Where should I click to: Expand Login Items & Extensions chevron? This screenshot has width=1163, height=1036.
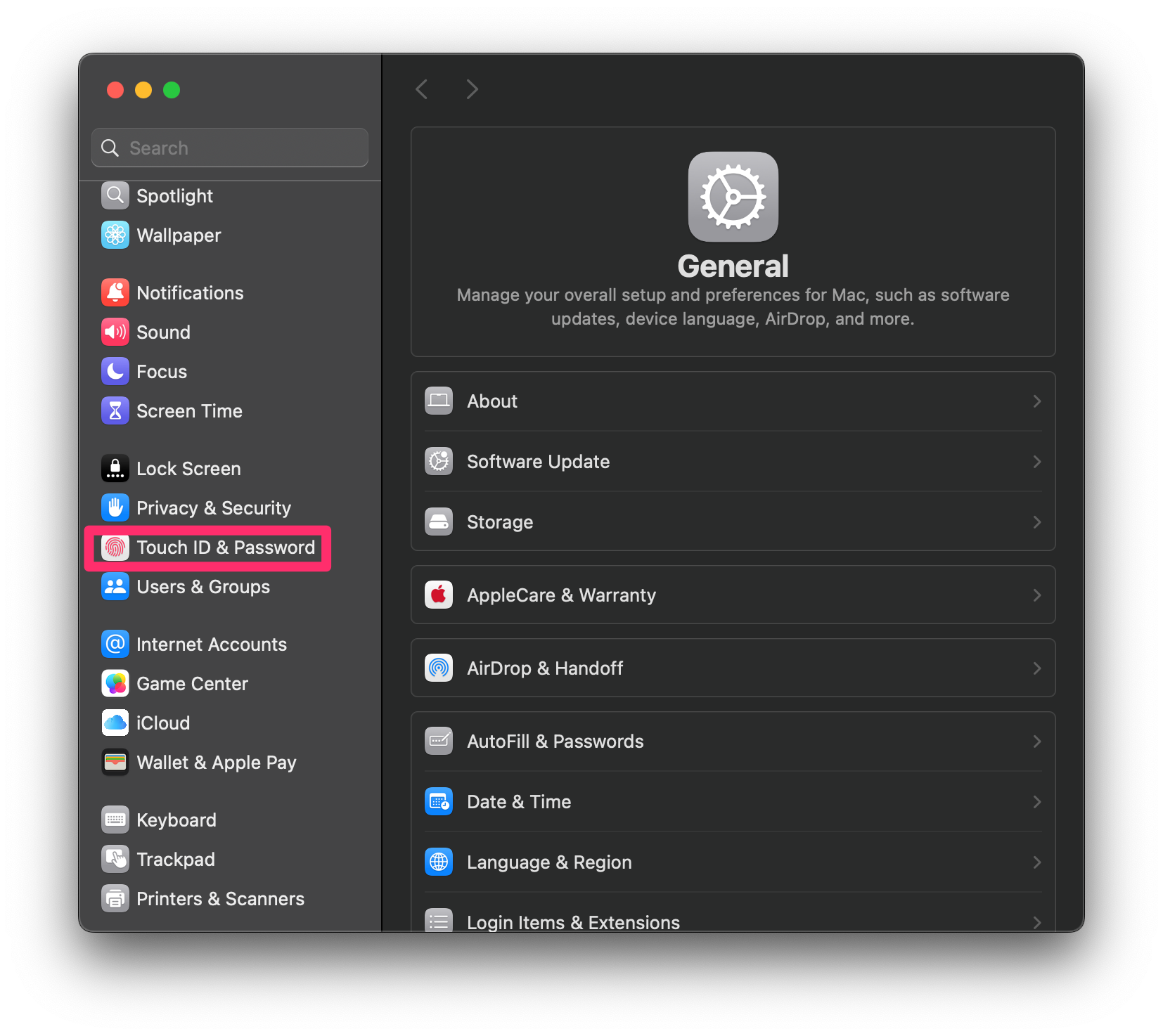tap(1036, 922)
